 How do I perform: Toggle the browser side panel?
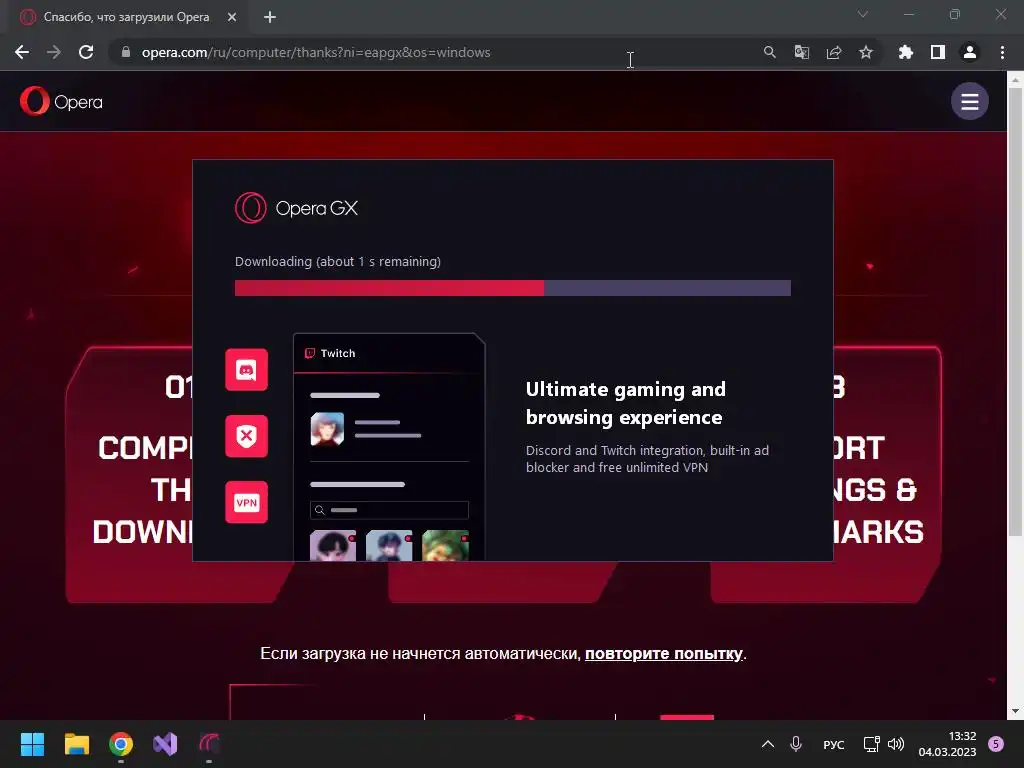pyautogui.click(x=937, y=52)
